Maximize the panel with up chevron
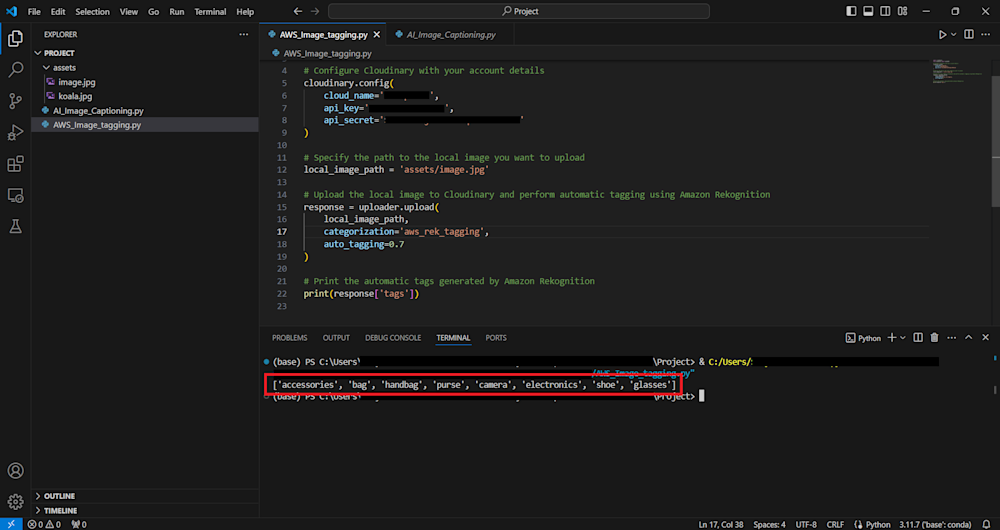The height and width of the screenshot is (530, 1000). pyautogui.click(x=969, y=338)
